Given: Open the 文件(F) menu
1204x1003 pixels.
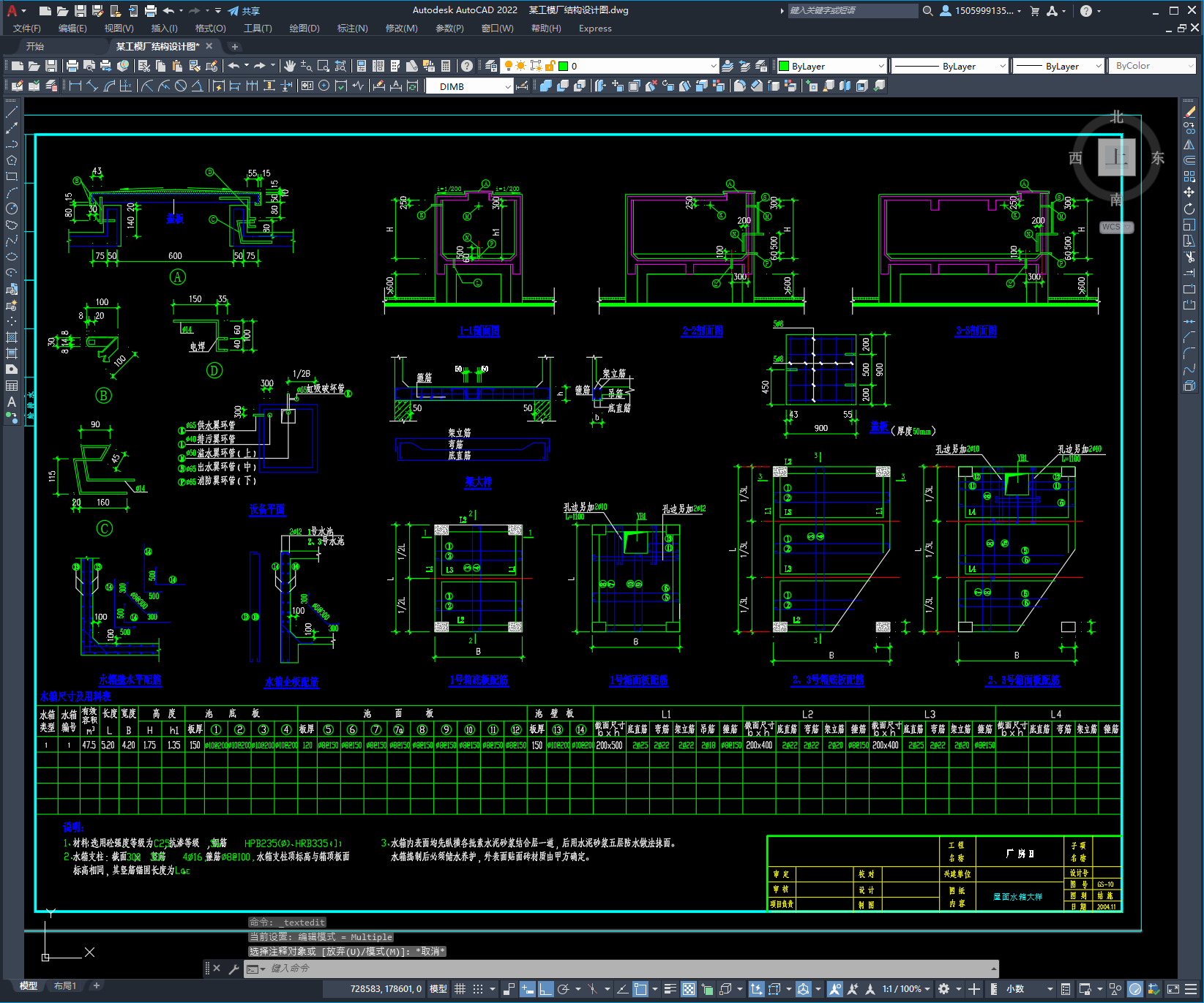Looking at the screenshot, I should coord(27,29).
